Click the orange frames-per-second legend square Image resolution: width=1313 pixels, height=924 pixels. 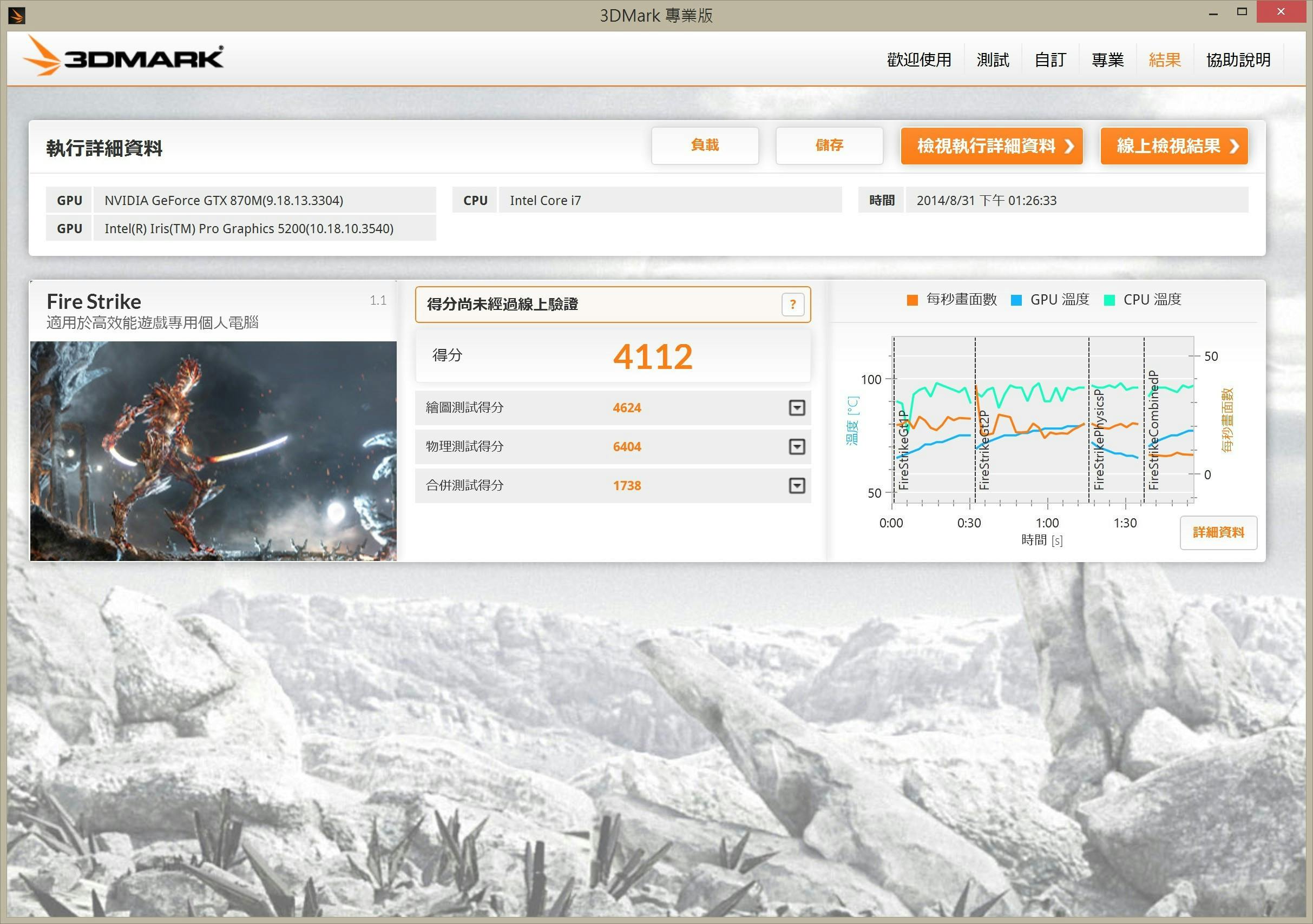[912, 300]
